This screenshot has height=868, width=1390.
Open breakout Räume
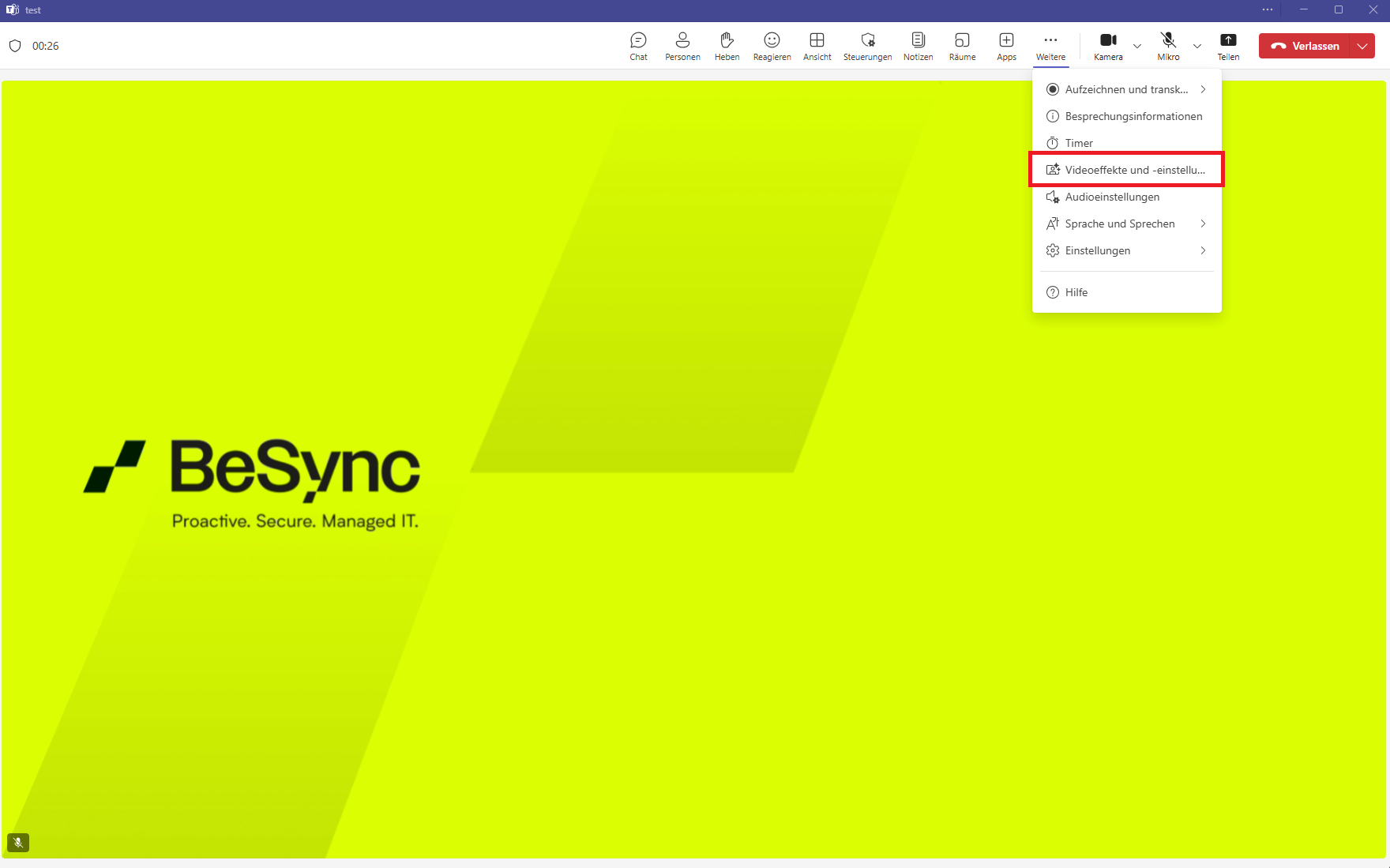coord(962,46)
